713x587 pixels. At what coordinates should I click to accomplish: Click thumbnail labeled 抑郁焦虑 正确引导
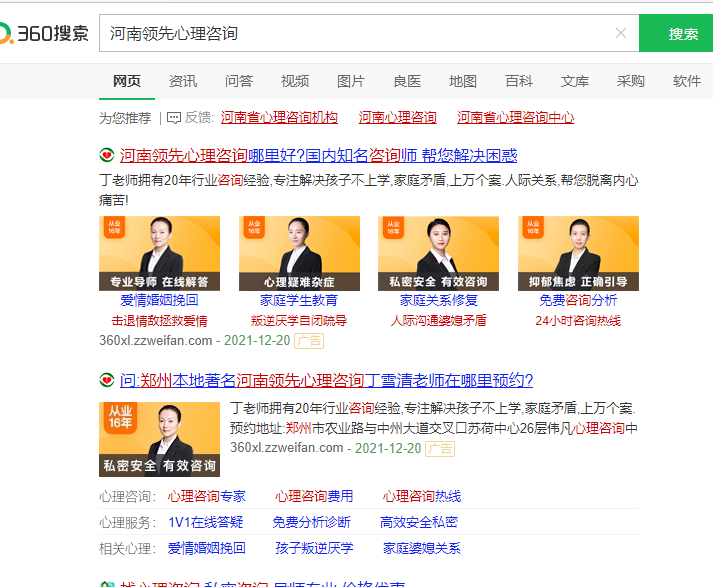point(578,253)
